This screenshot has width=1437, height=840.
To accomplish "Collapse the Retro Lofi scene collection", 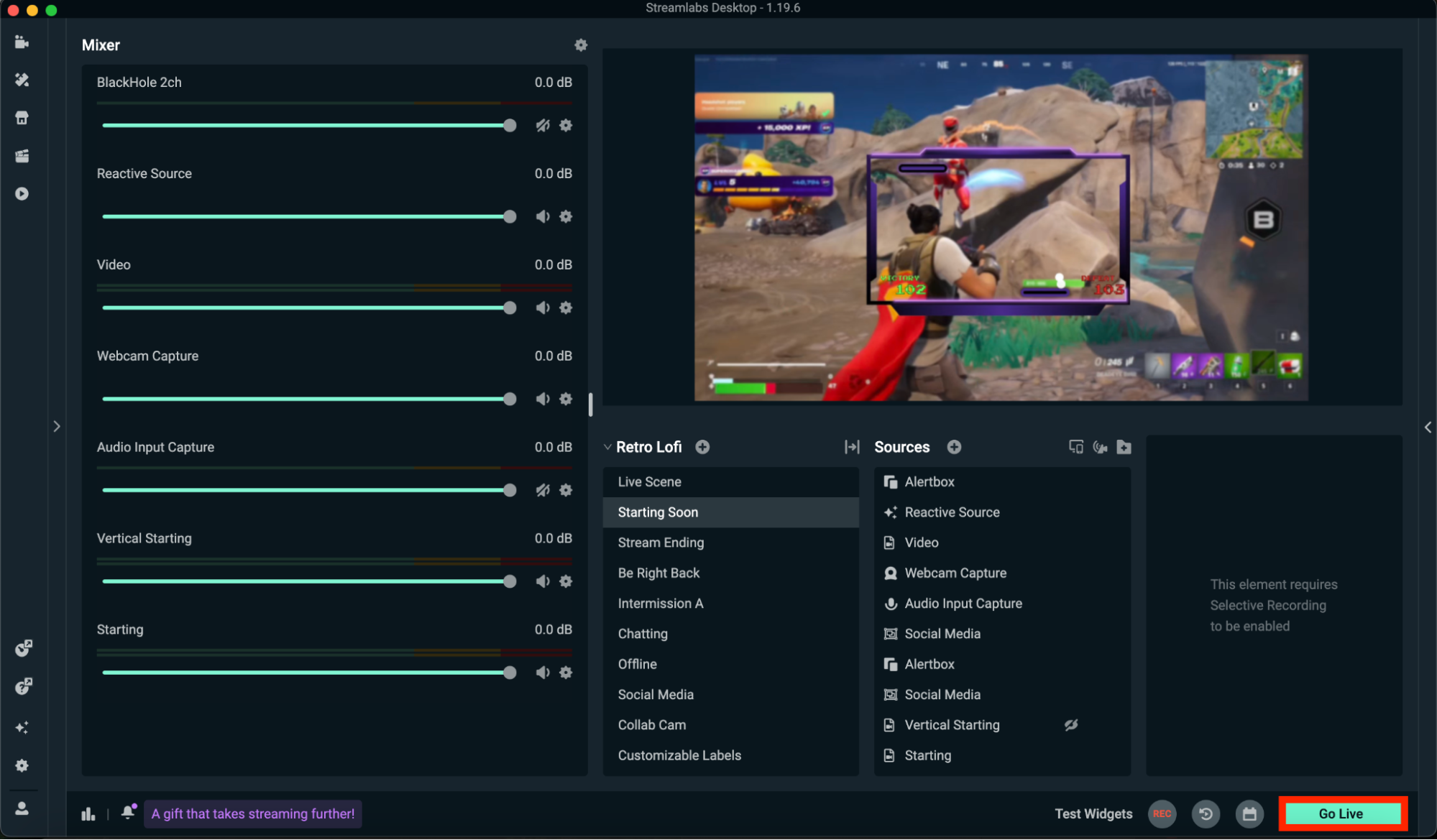I will (607, 446).
